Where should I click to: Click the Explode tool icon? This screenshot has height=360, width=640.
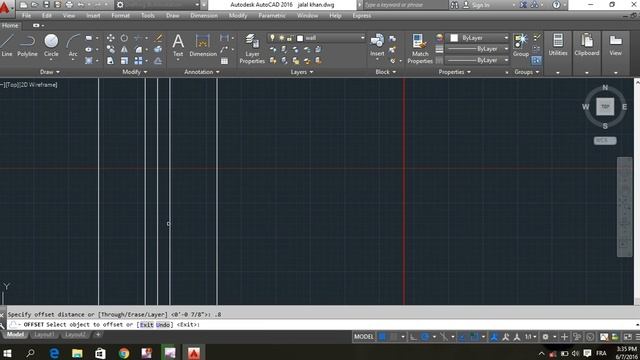(x=158, y=49)
